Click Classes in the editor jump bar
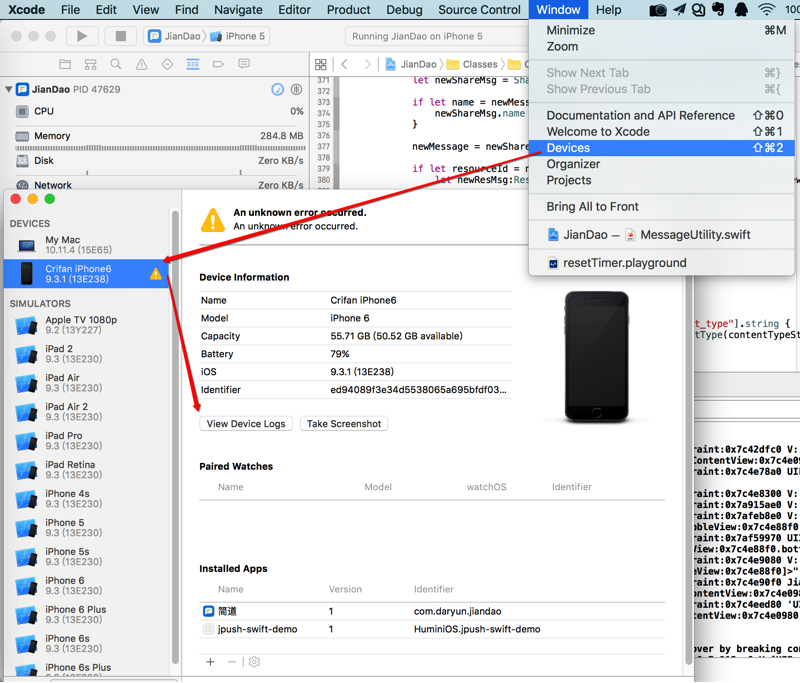The height and width of the screenshot is (683, 800). tap(472, 64)
